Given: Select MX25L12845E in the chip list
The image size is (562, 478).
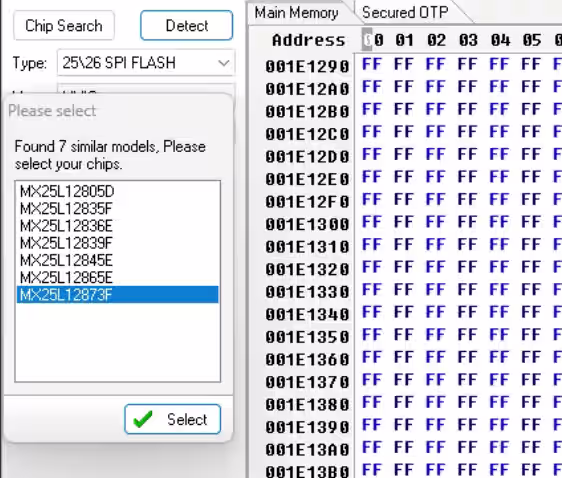Looking at the screenshot, I should [117, 260].
